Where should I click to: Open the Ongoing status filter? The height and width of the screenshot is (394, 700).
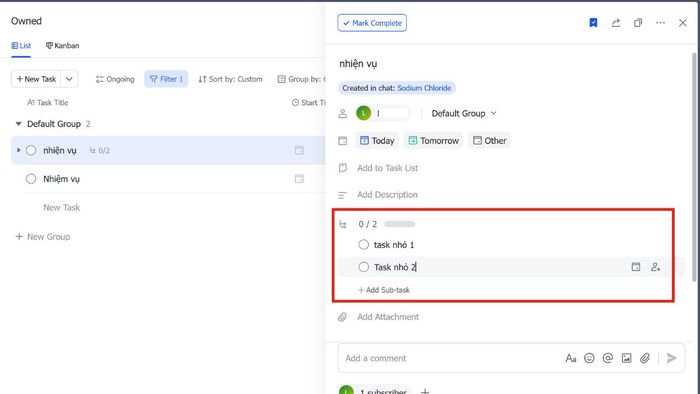[x=115, y=79]
